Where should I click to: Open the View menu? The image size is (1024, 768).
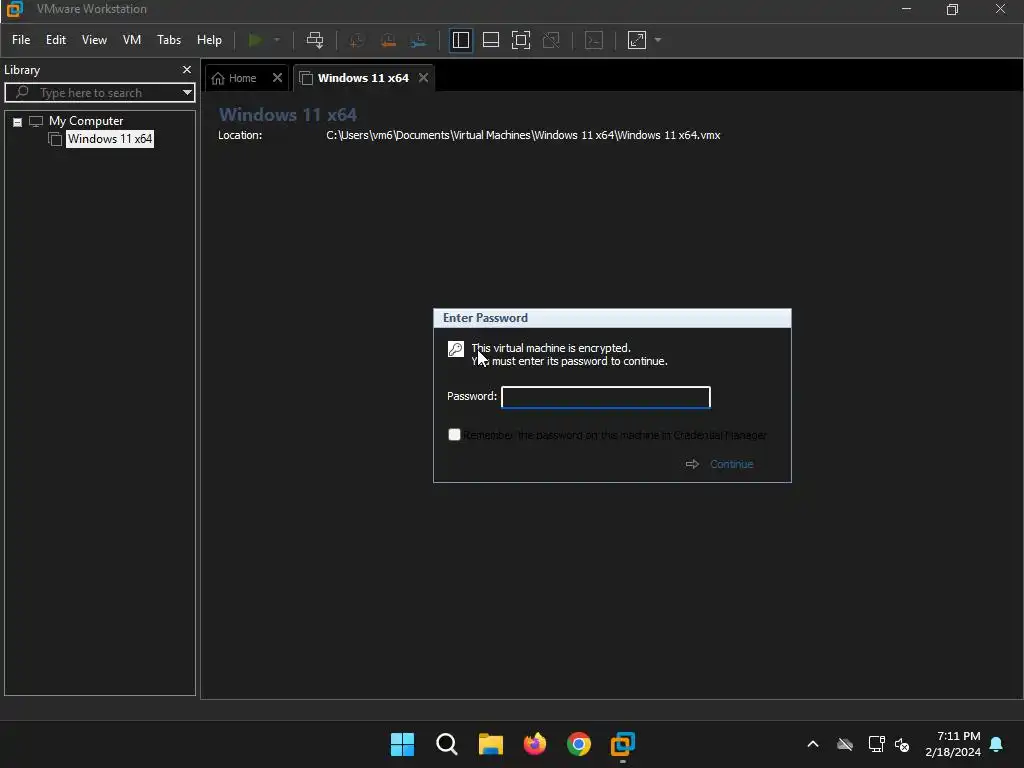94,40
